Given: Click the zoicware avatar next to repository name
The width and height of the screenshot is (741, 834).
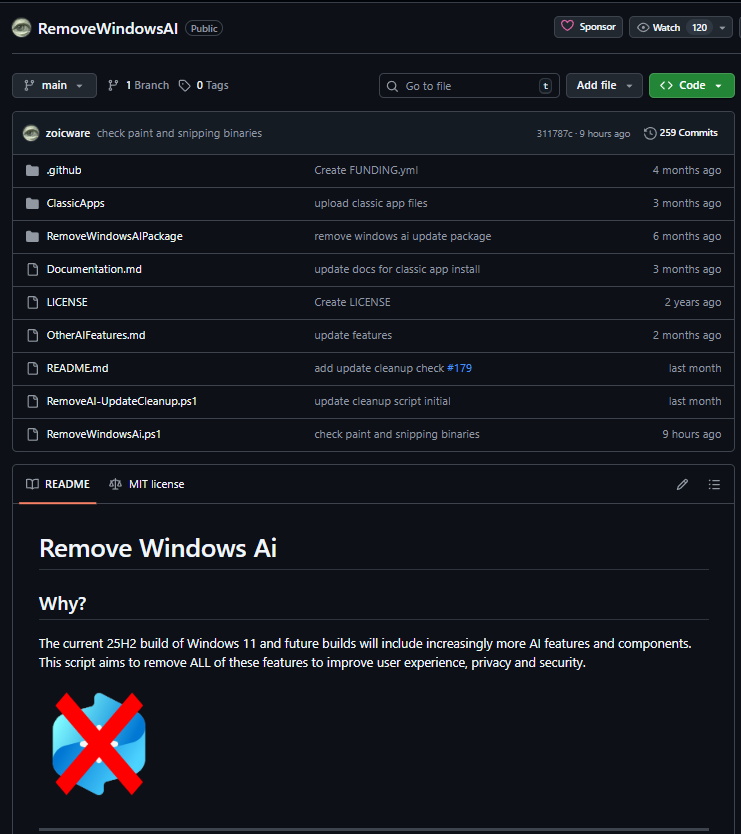Looking at the screenshot, I should tap(21, 28).
